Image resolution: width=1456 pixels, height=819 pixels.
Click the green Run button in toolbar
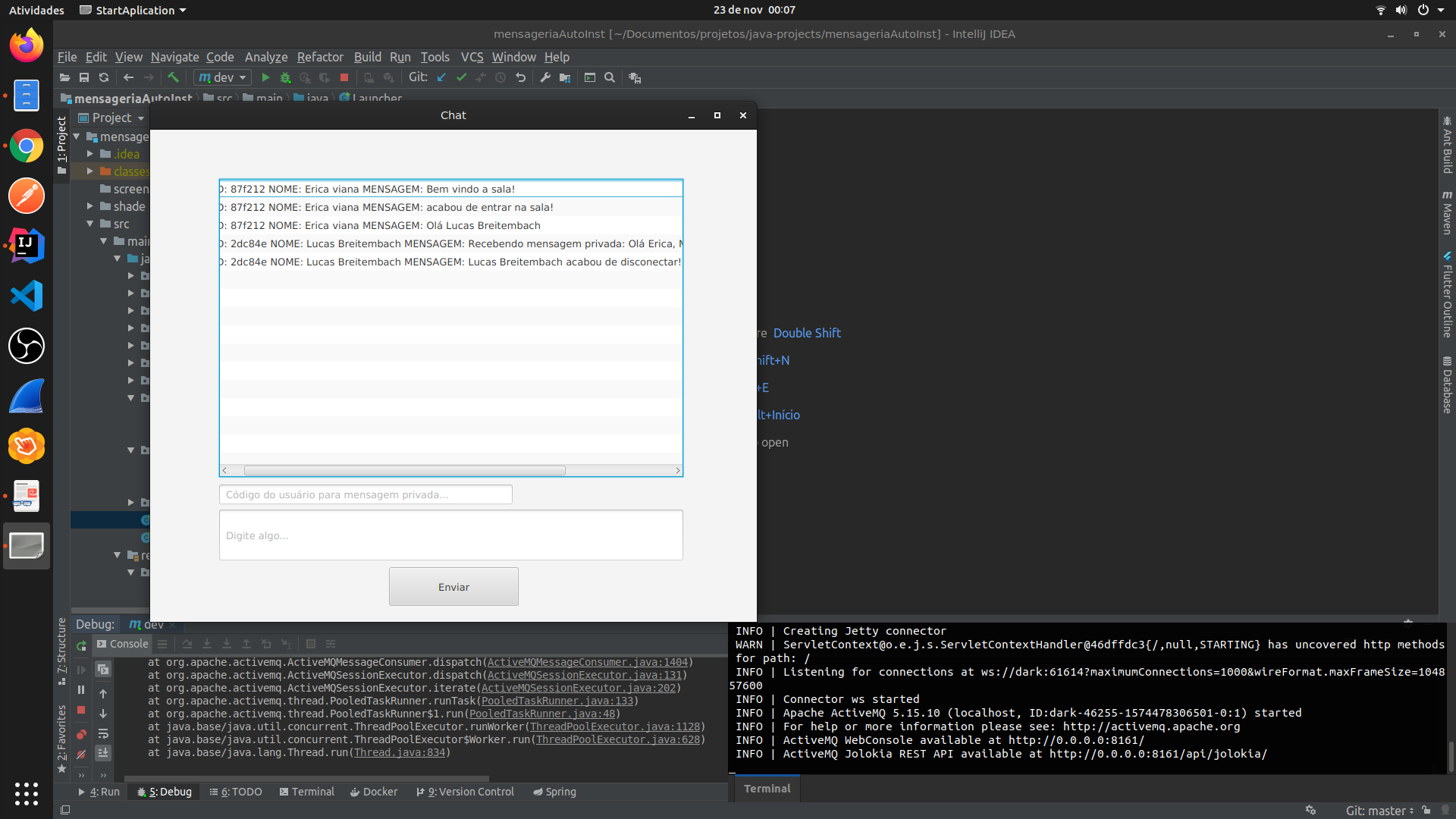pos(265,77)
